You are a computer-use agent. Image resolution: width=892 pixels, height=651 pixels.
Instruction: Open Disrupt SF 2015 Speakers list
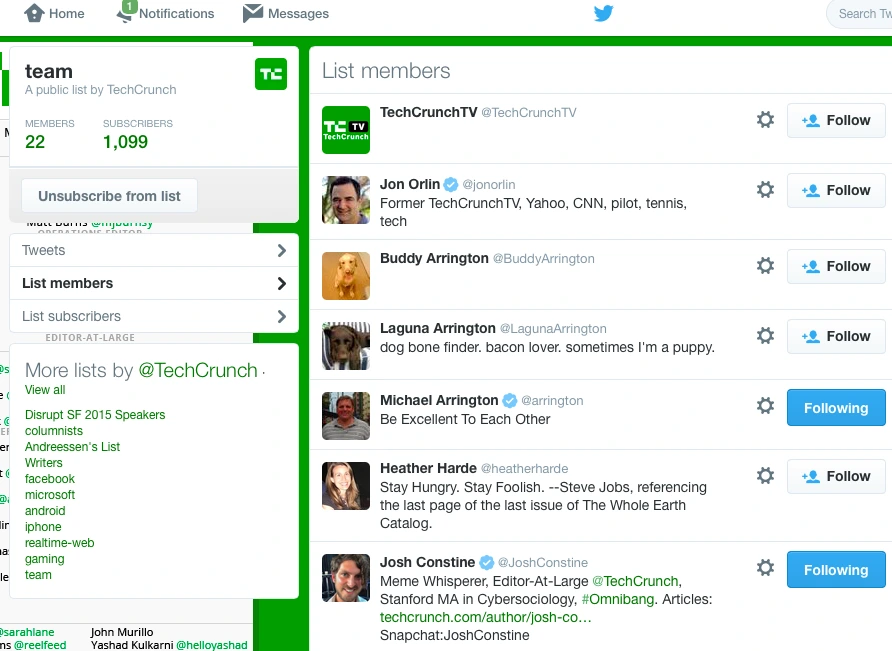pos(95,415)
